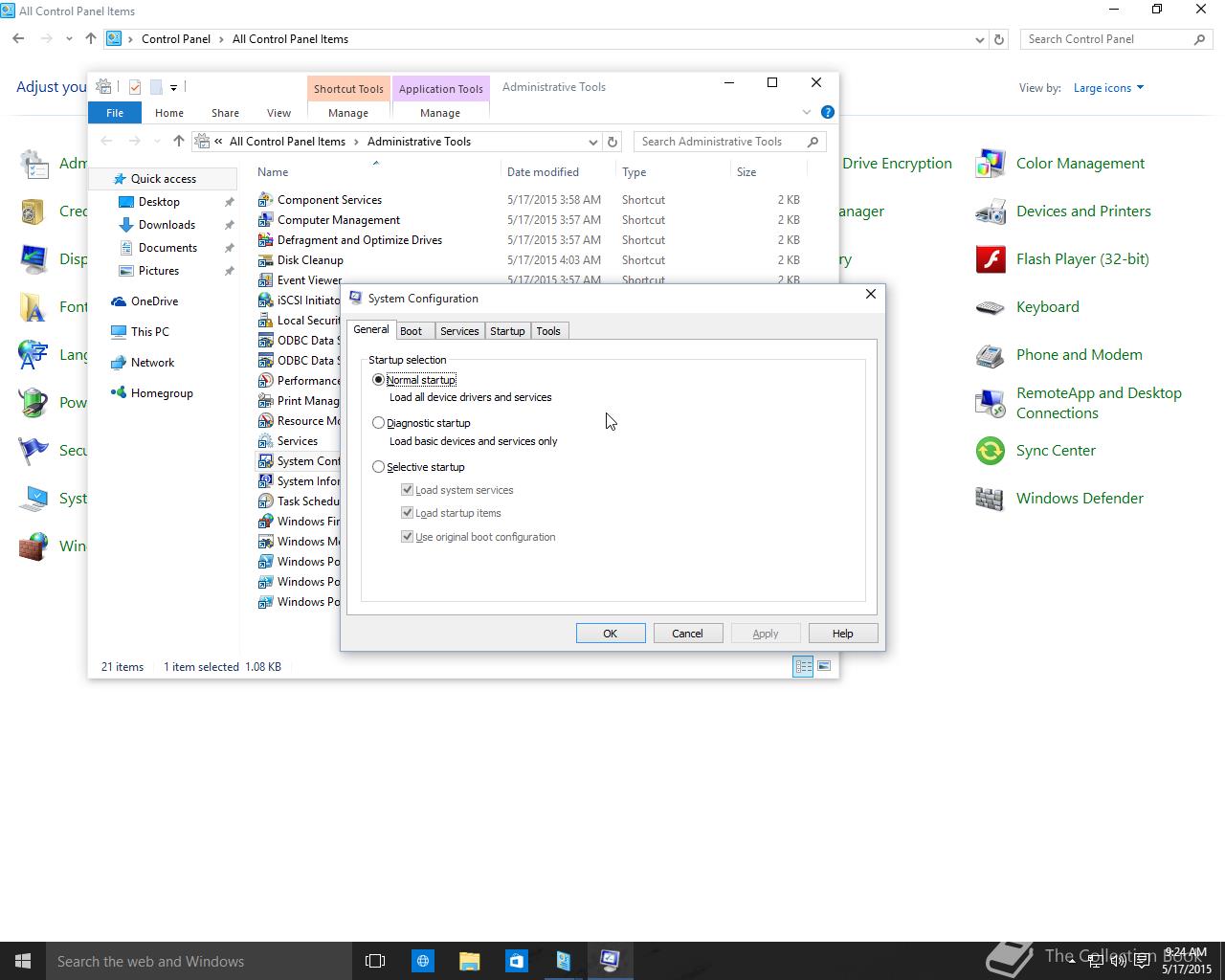This screenshot has width=1225, height=980.
Task: Click Help in System Configuration
Action: (x=843, y=634)
